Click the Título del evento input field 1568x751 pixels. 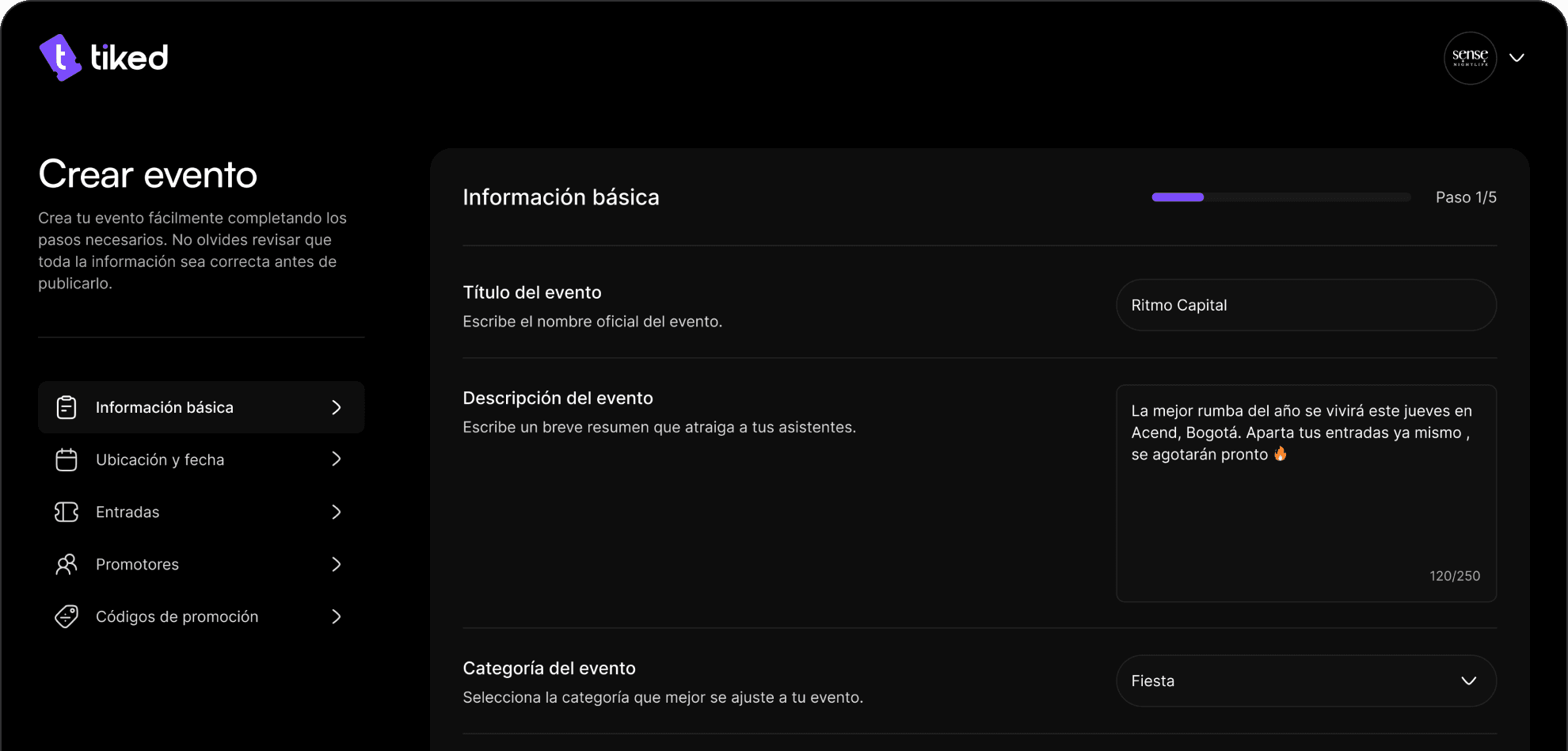(x=1305, y=305)
